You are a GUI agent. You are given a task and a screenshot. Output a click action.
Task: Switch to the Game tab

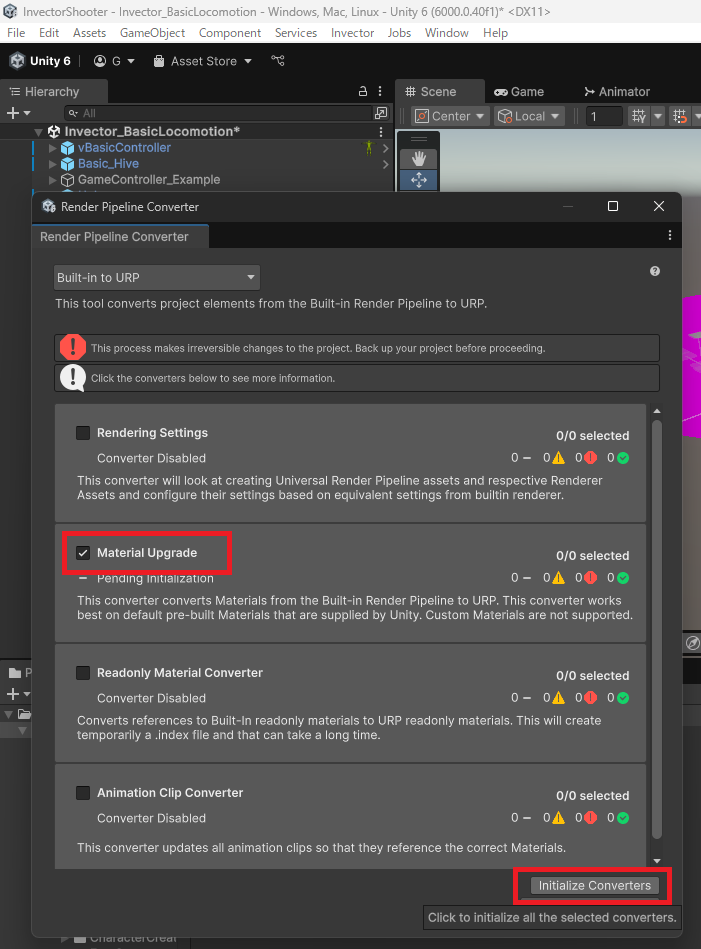519,91
